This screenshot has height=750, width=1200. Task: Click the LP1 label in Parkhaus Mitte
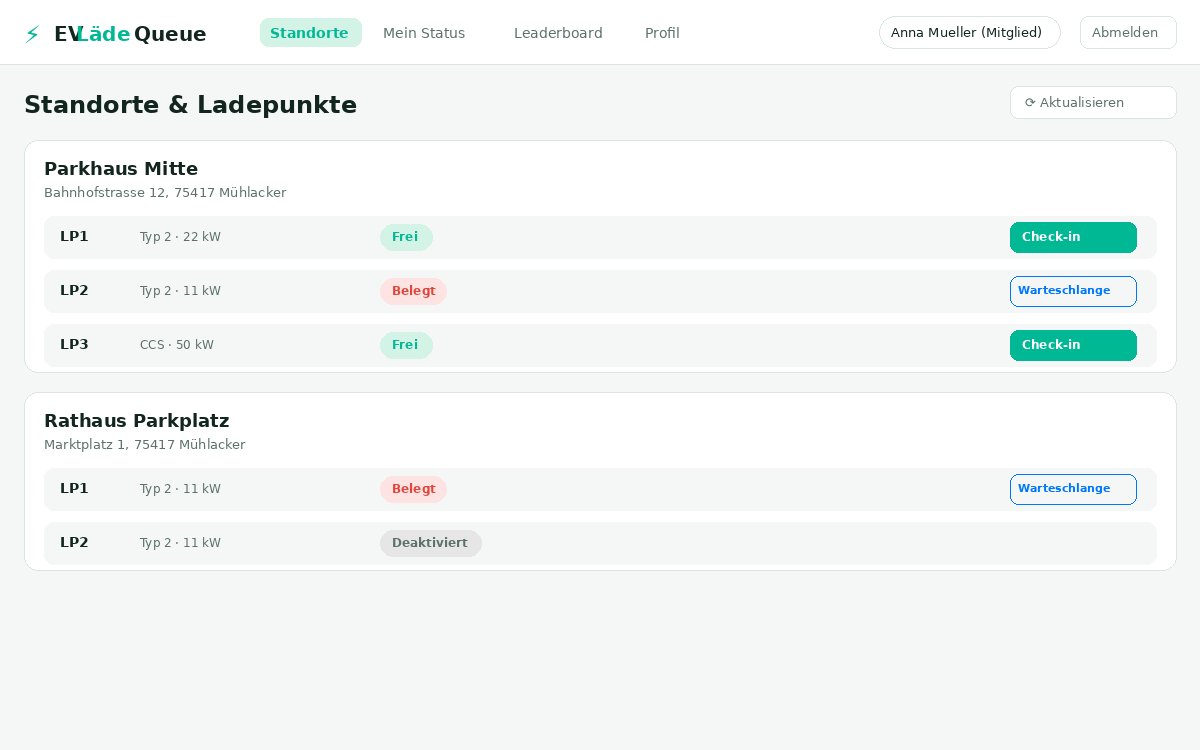pyautogui.click(x=74, y=237)
